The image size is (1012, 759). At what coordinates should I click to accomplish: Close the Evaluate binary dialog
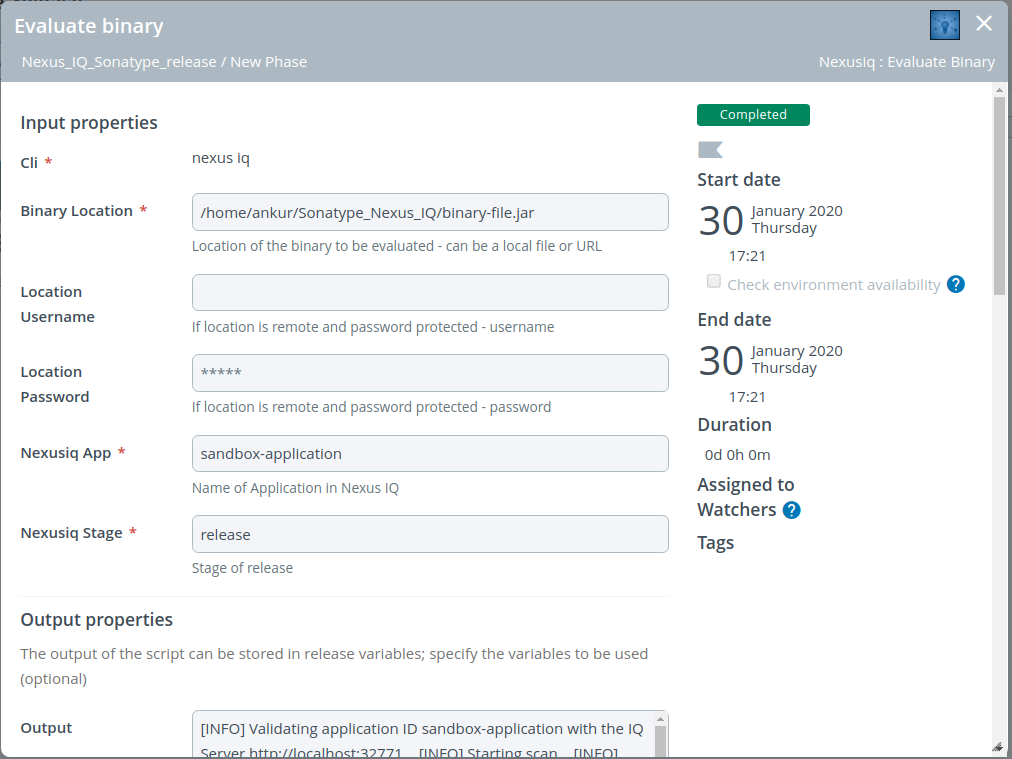point(984,24)
